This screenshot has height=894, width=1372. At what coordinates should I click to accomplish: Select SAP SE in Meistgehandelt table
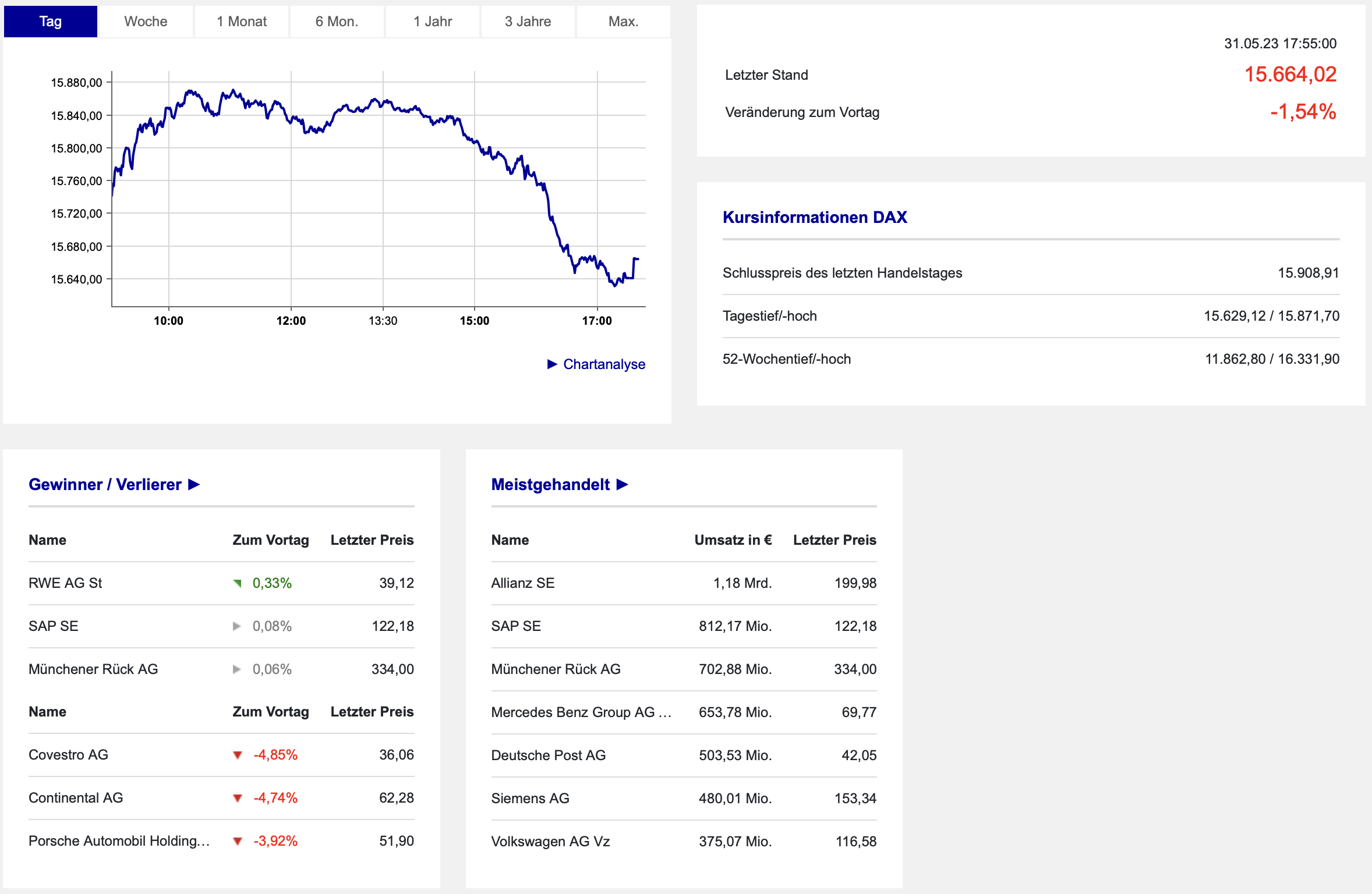coord(516,626)
